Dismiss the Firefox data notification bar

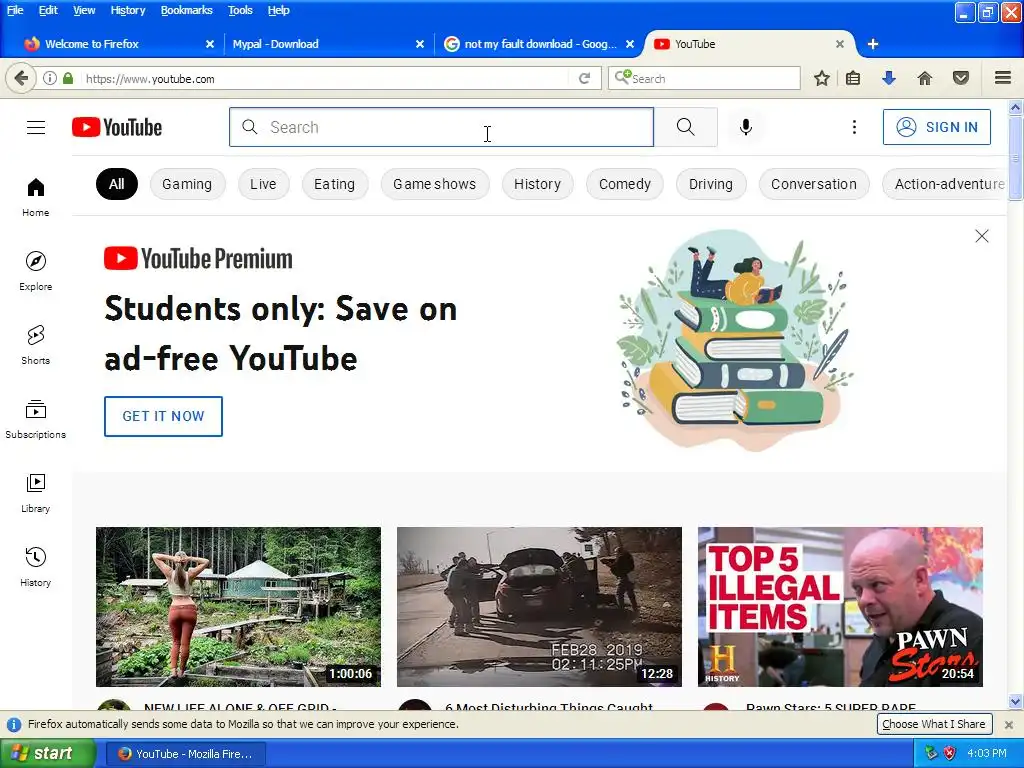[x=1008, y=724]
